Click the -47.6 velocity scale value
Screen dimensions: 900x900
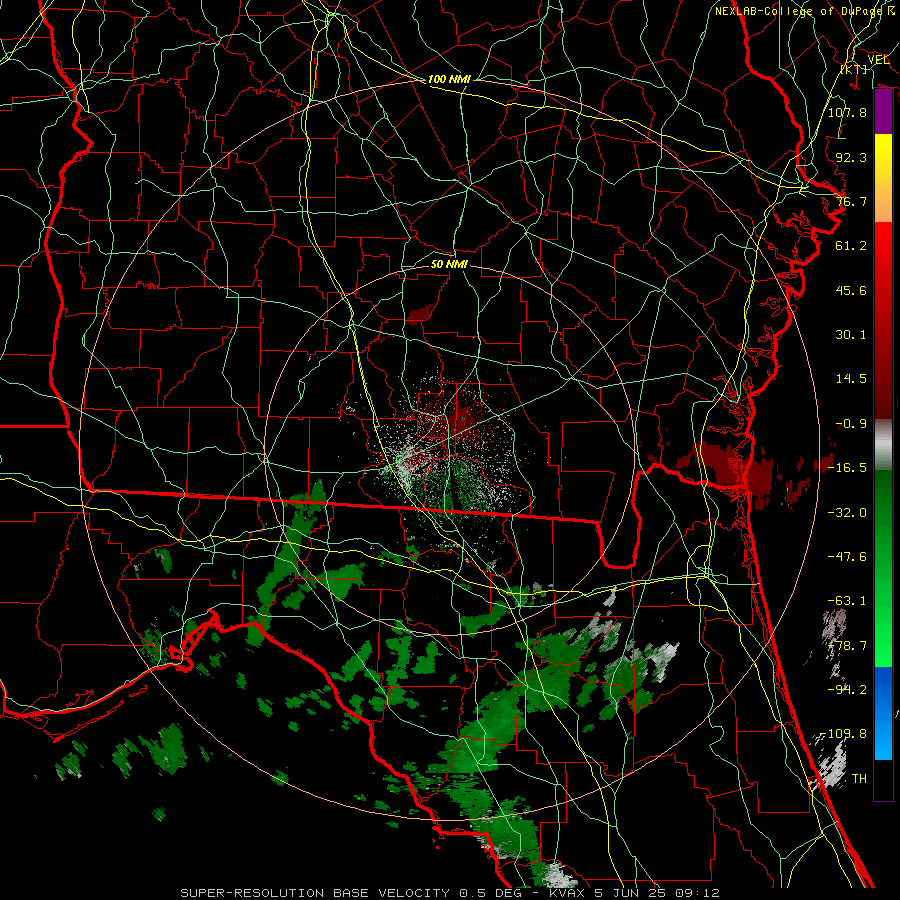coord(847,557)
